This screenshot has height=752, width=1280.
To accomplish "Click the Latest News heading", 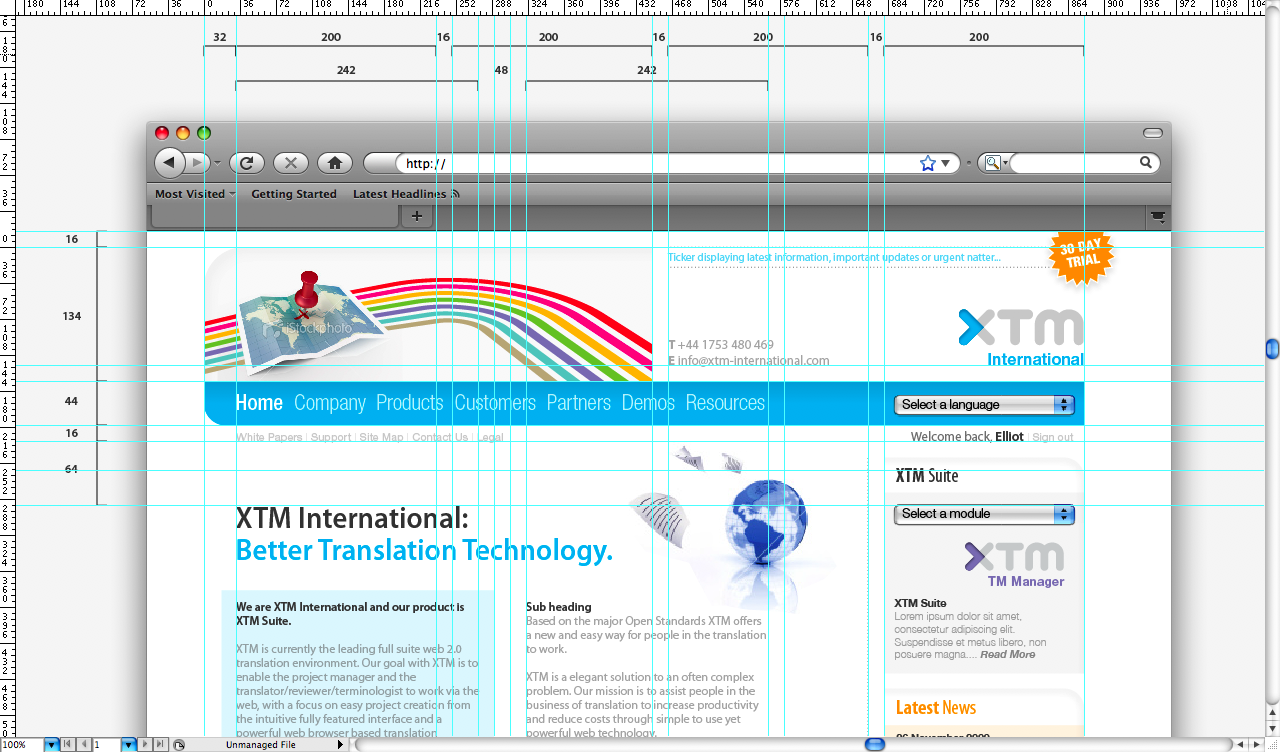I will tap(936, 707).
